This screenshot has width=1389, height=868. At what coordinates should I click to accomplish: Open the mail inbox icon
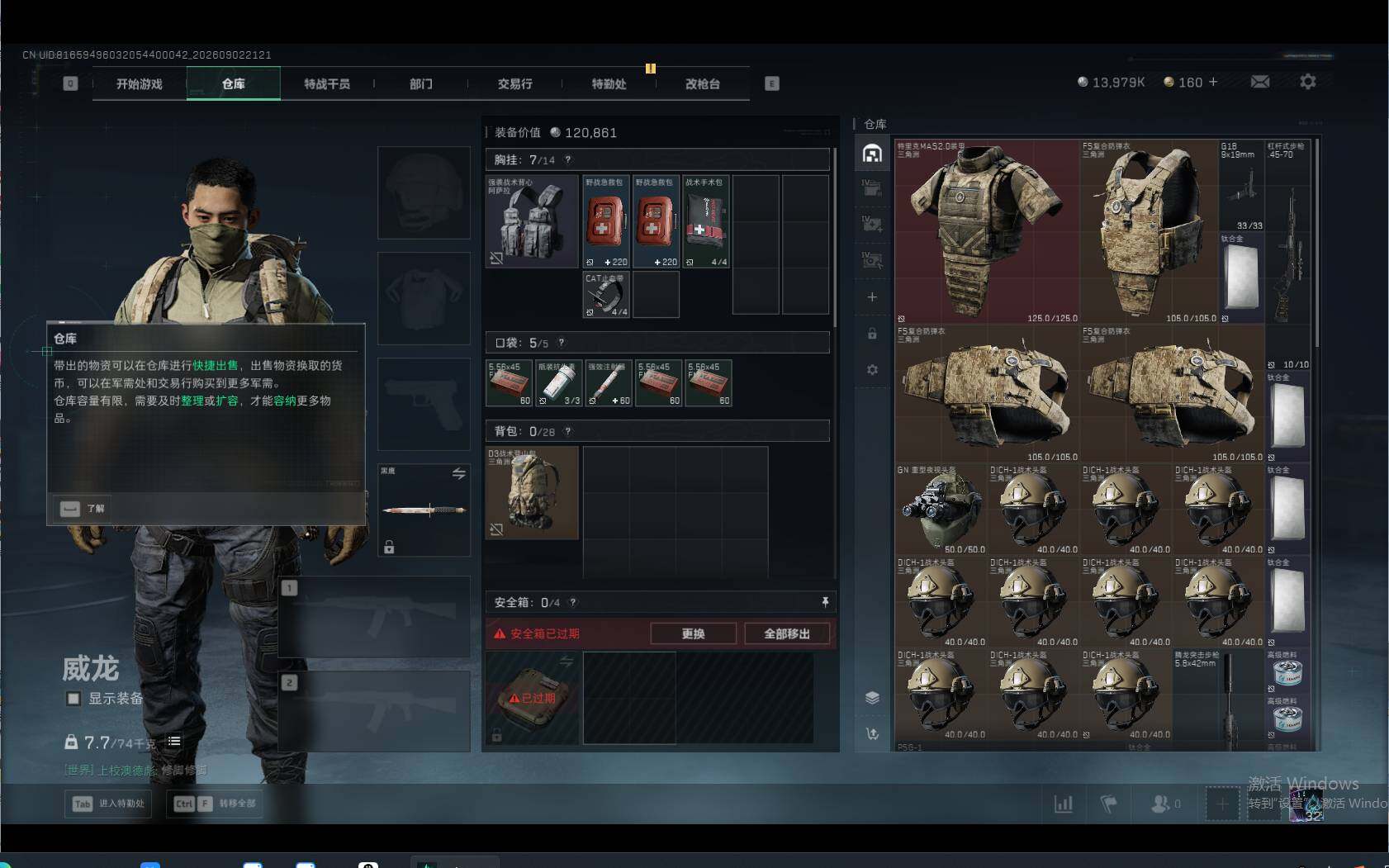coord(1260,82)
